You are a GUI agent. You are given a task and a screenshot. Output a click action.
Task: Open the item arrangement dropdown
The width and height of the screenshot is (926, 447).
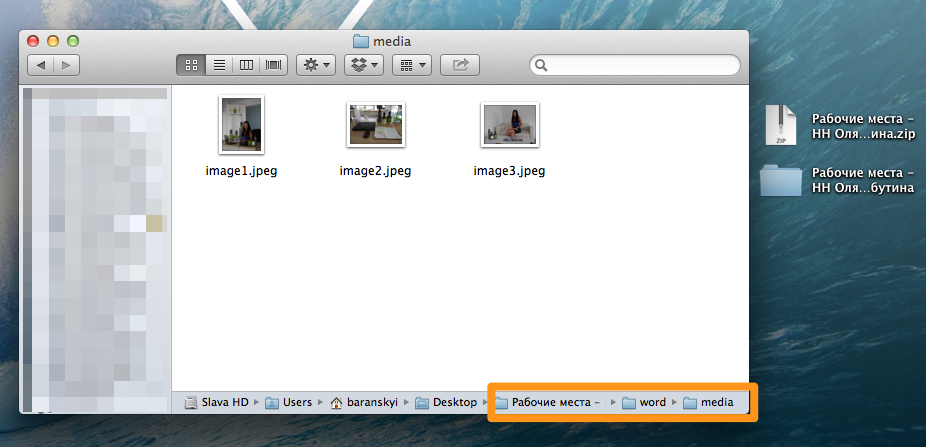410,65
